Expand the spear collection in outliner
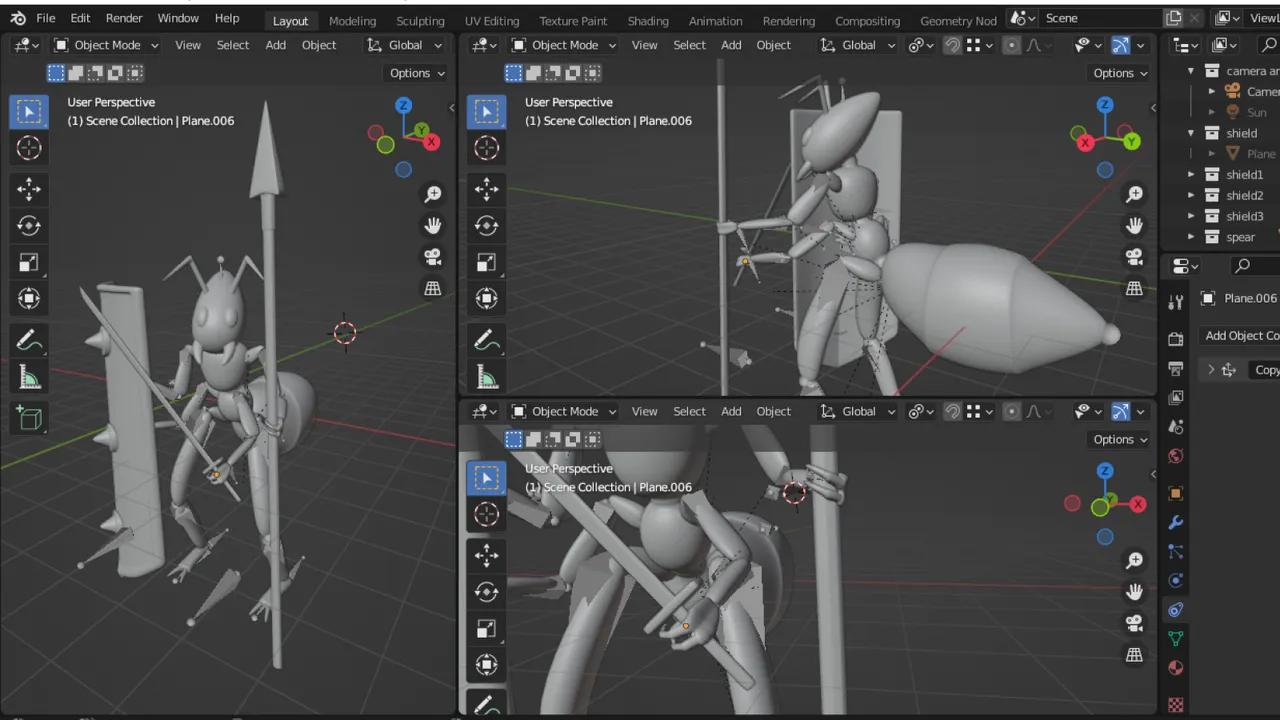 point(1191,237)
